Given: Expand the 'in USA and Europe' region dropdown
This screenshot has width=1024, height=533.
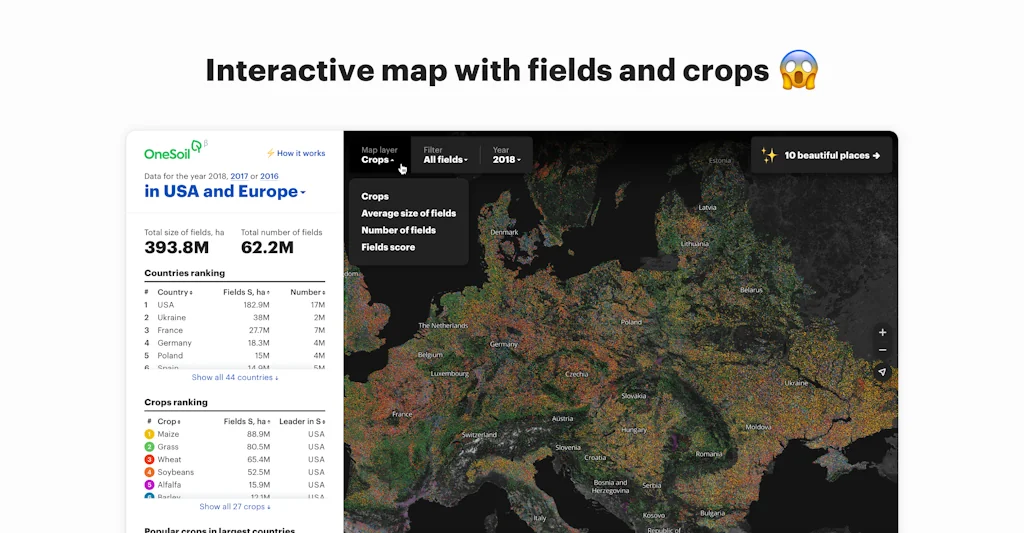Looking at the screenshot, I should pos(225,191).
